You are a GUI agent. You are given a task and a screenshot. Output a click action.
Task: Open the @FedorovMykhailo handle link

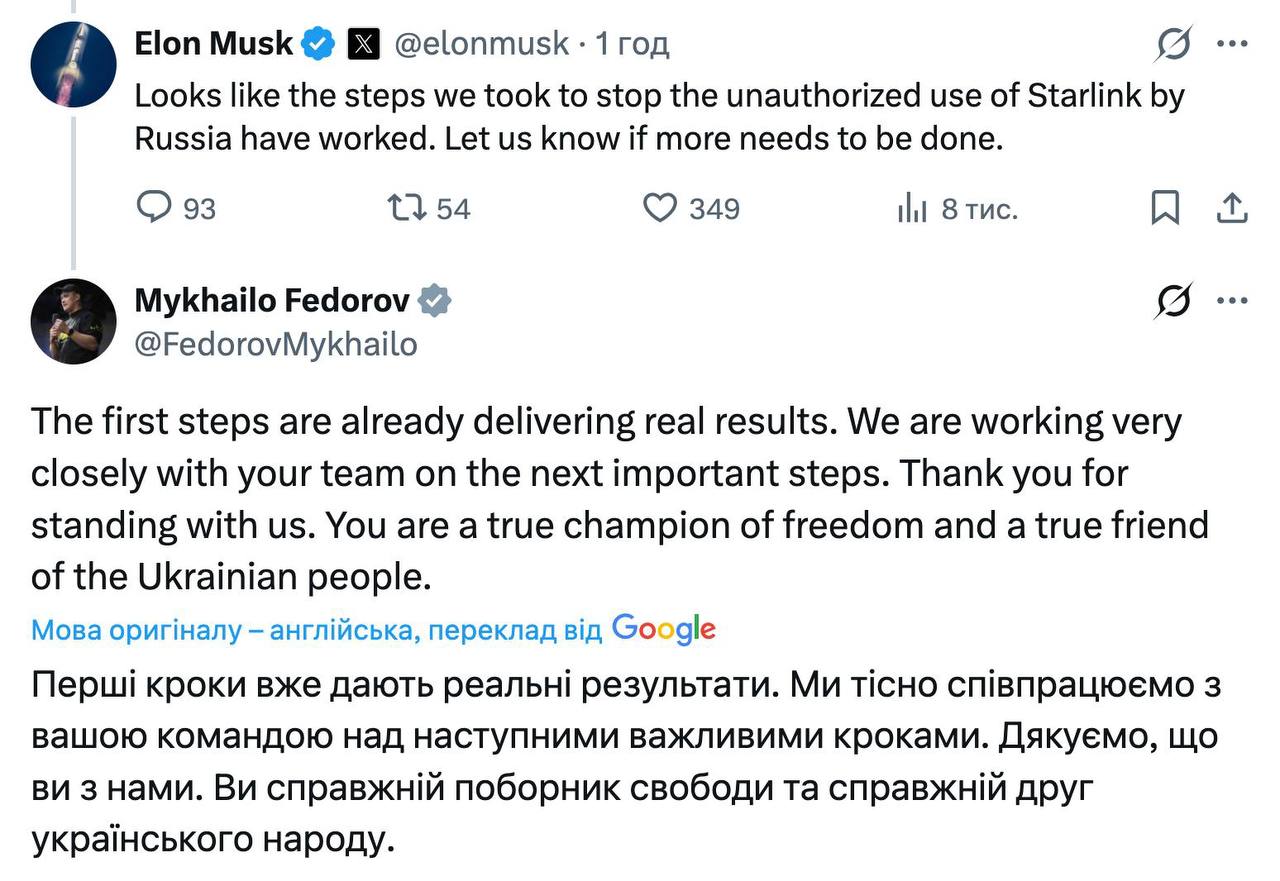click(x=275, y=344)
